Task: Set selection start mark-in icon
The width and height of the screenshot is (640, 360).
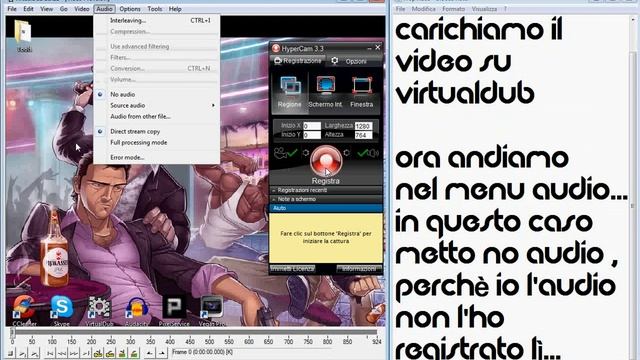Action: pyautogui.click(x=150, y=353)
